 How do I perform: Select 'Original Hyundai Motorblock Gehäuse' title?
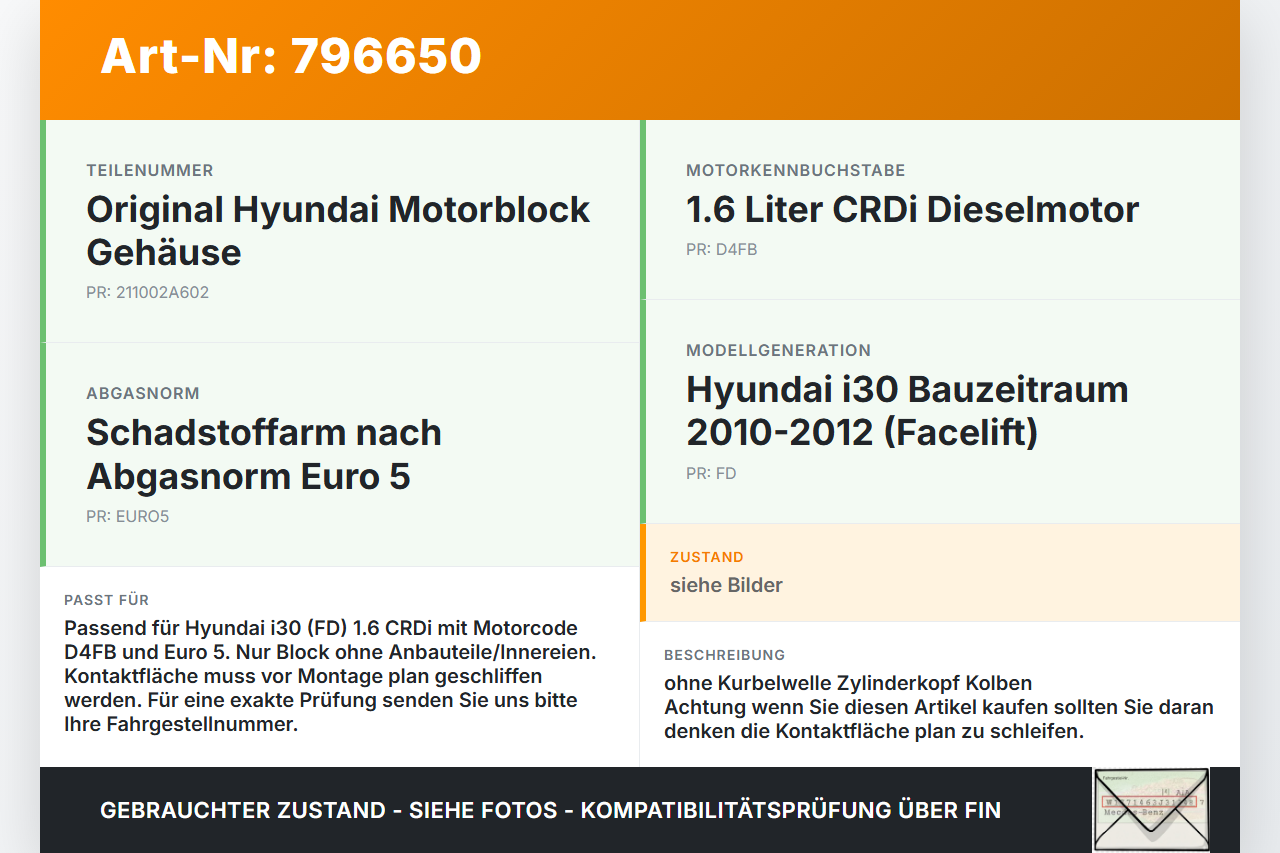pyautogui.click(x=338, y=231)
